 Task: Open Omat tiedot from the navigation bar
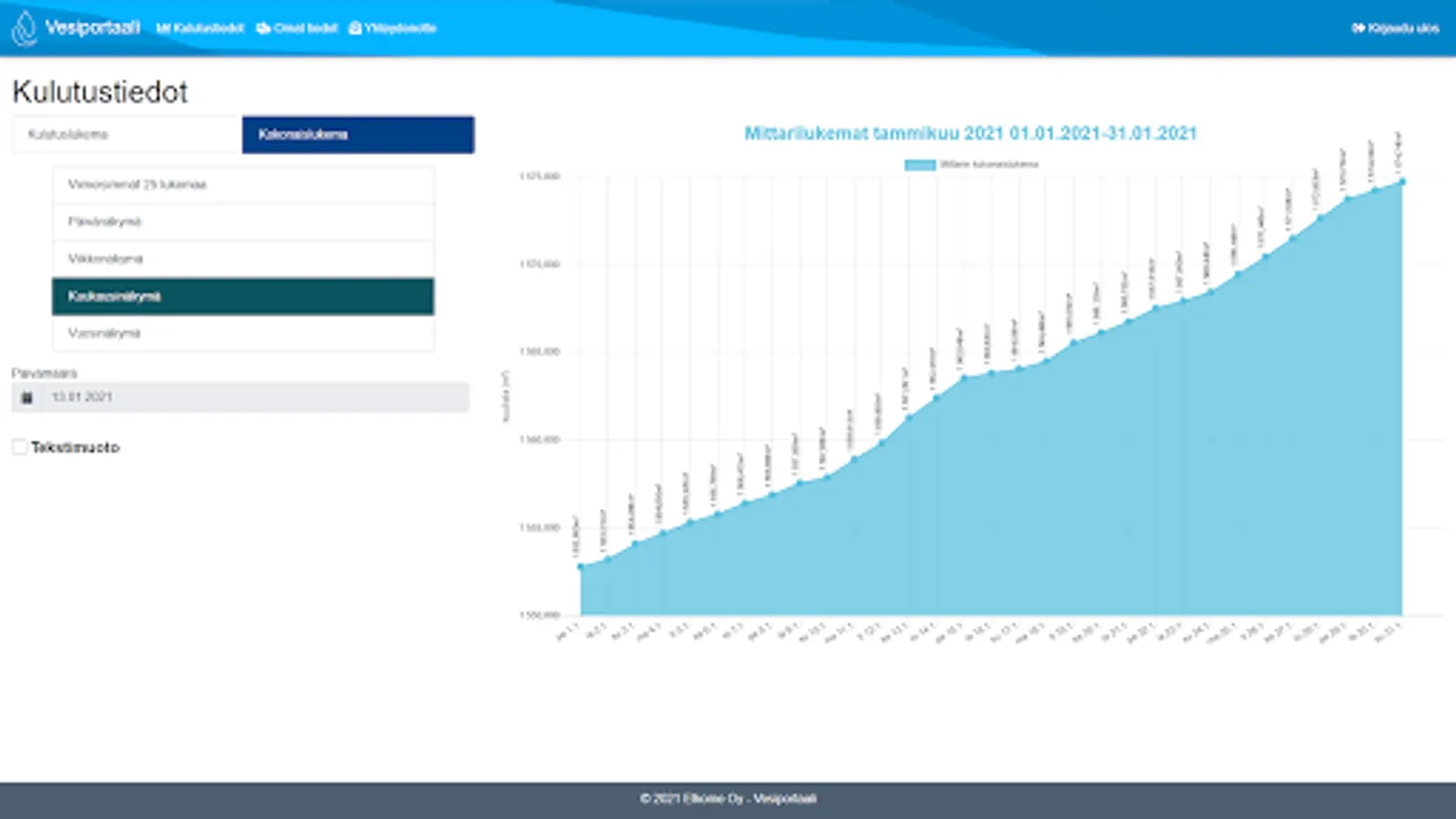(x=300, y=28)
